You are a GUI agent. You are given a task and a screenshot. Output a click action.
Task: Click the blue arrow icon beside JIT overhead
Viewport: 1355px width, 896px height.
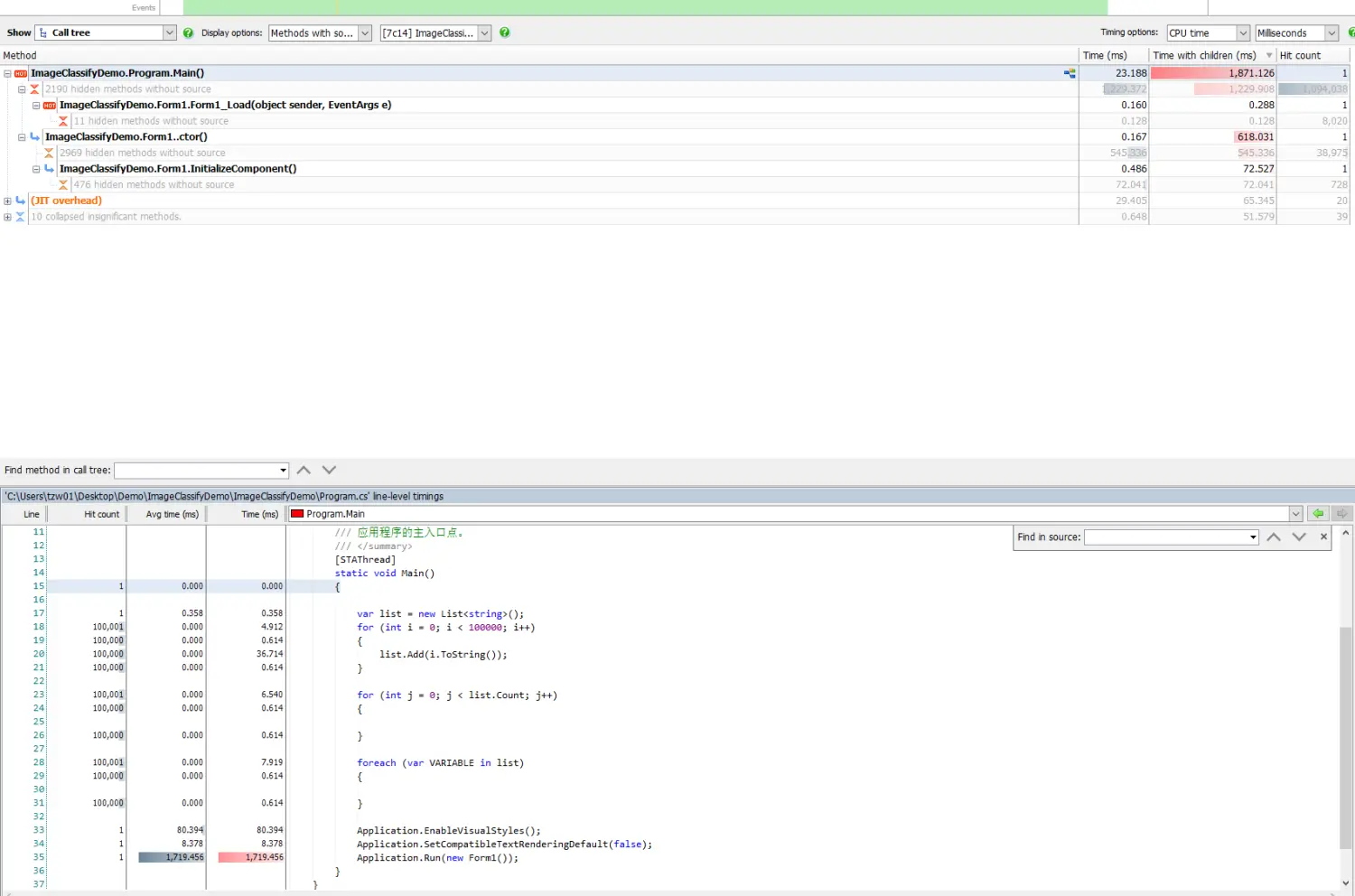tap(21, 201)
